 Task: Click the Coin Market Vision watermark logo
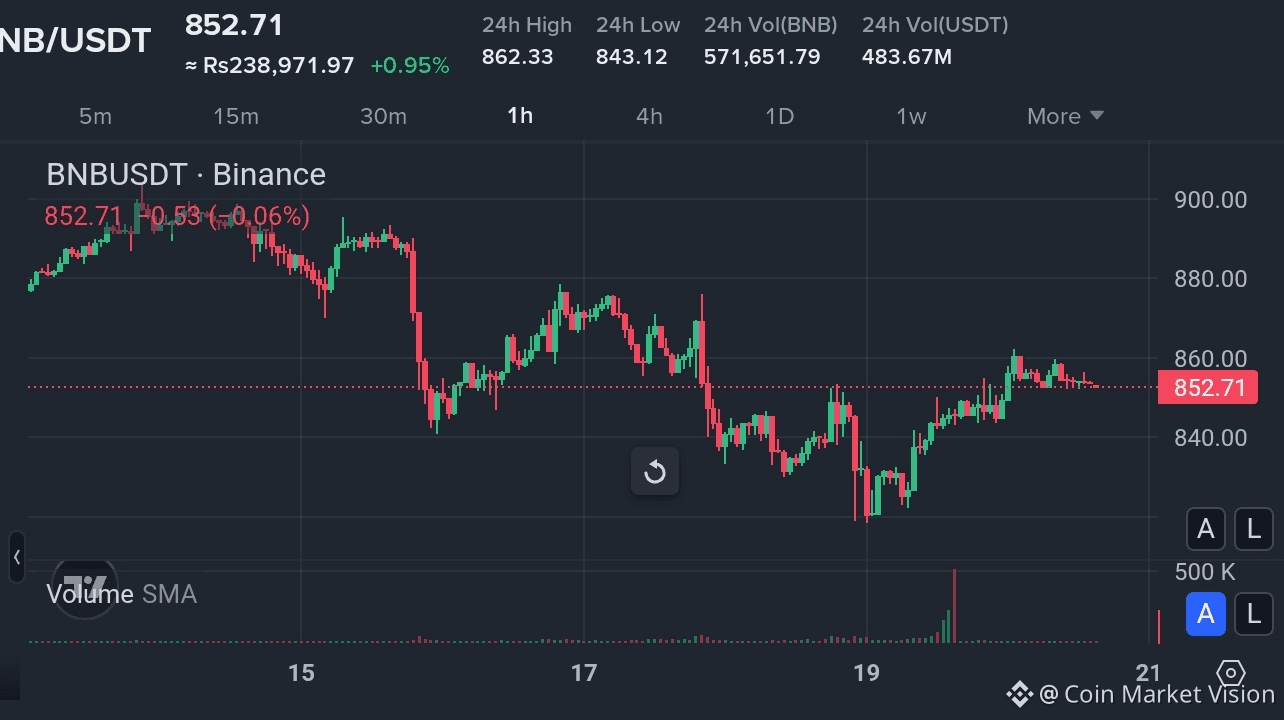(1019, 693)
